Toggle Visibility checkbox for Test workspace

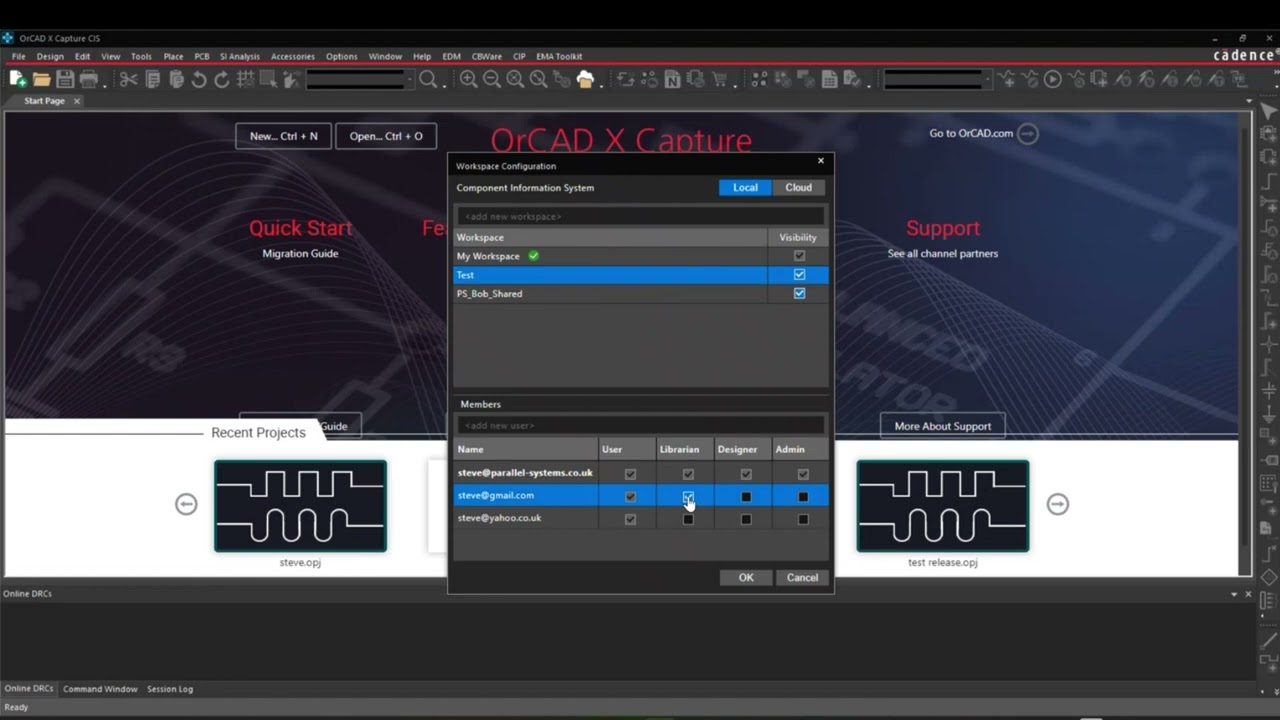pyautogui.click(x=799, y=275)
